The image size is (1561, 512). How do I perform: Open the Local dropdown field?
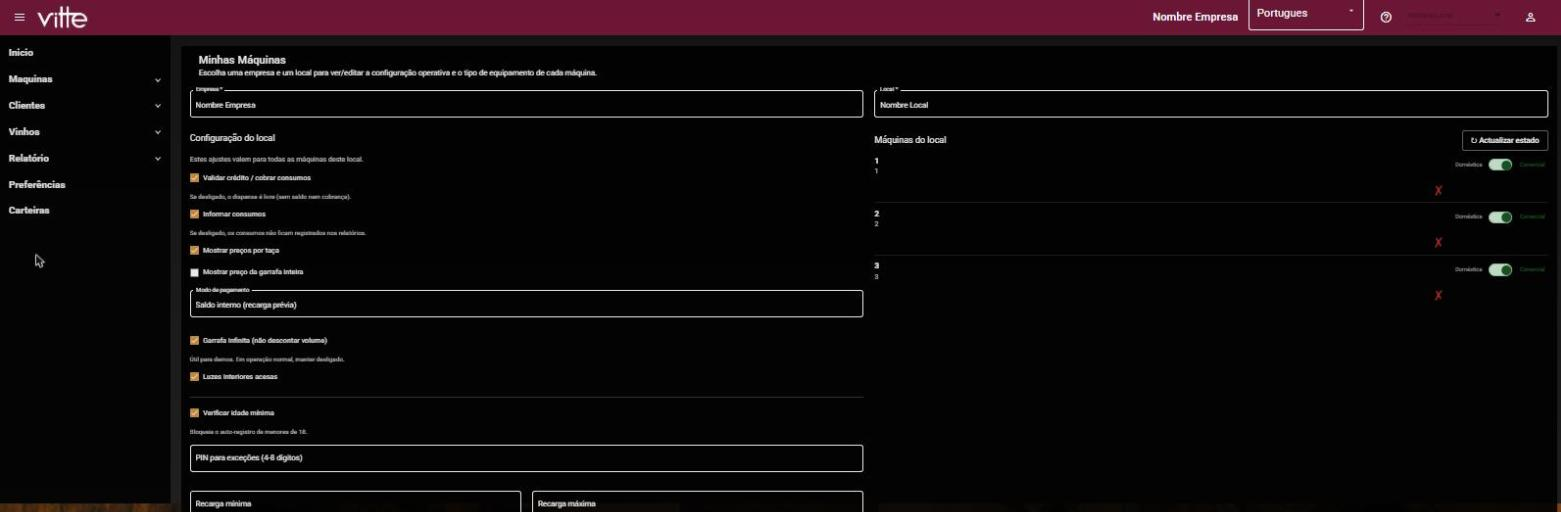[1212, 104]
